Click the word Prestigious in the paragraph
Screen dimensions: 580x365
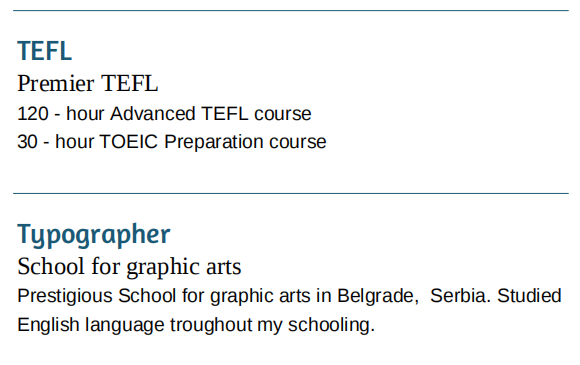[65, 296]
